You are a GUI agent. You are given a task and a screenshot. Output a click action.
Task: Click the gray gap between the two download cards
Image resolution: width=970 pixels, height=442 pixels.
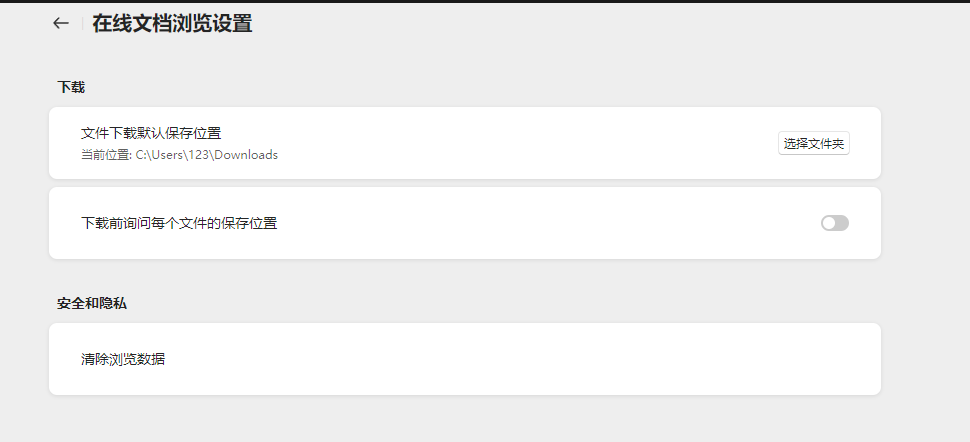click(465, 183)
